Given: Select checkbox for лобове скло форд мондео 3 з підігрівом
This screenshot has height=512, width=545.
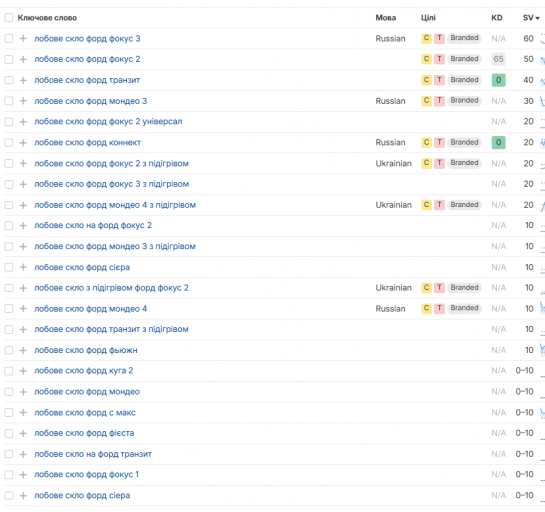Looking at the screenshot, I should pyautogui.click(x=9, y=246).
